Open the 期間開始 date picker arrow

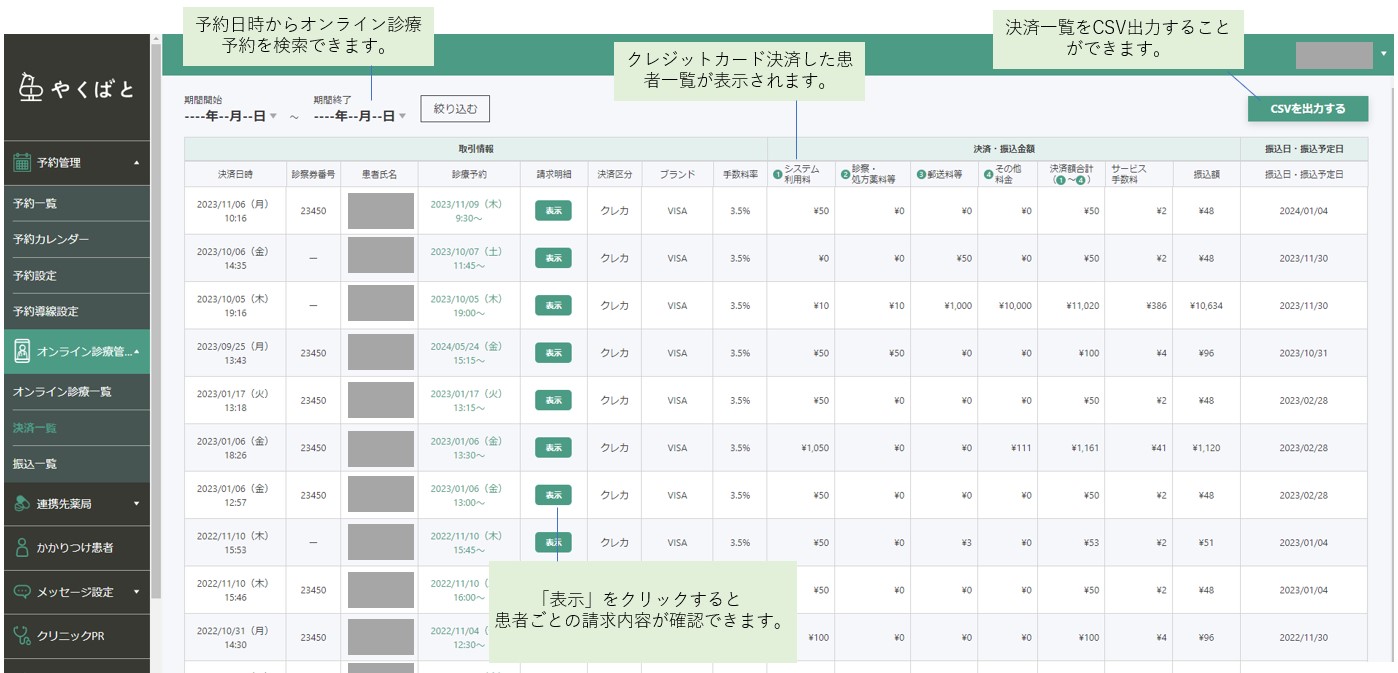(273, 116)
